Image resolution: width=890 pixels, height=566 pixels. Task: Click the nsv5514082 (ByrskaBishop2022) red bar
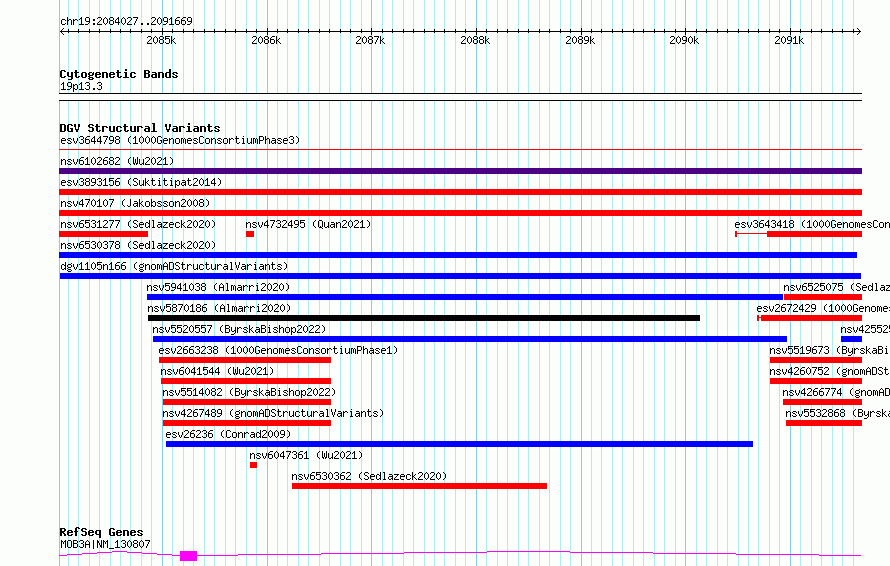(247, 402)
